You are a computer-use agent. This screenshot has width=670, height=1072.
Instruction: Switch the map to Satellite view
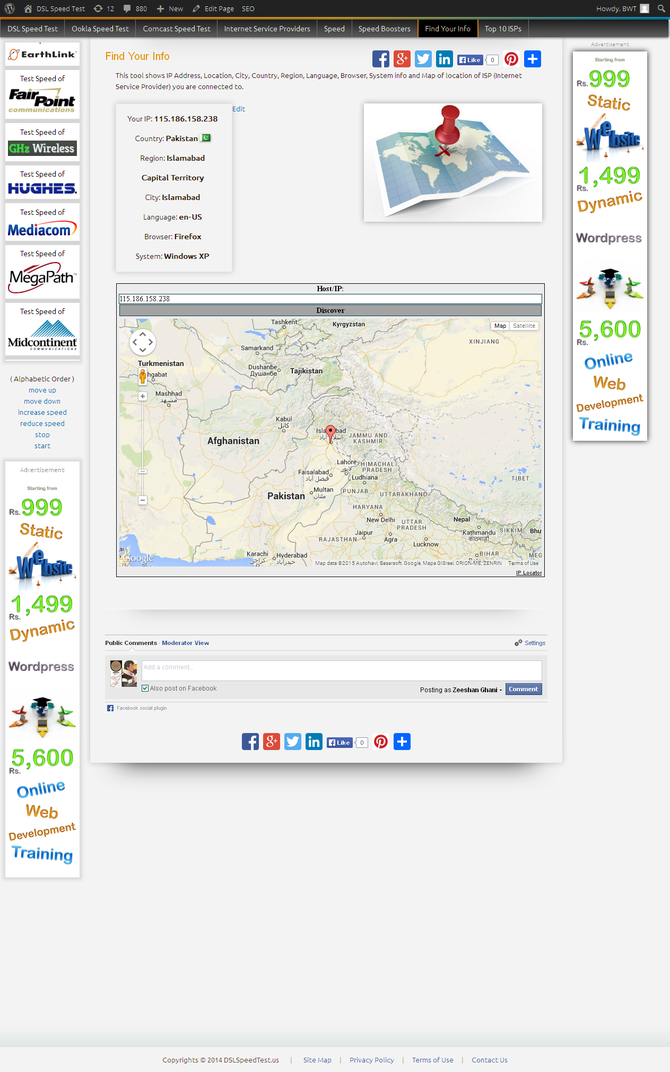524,326
